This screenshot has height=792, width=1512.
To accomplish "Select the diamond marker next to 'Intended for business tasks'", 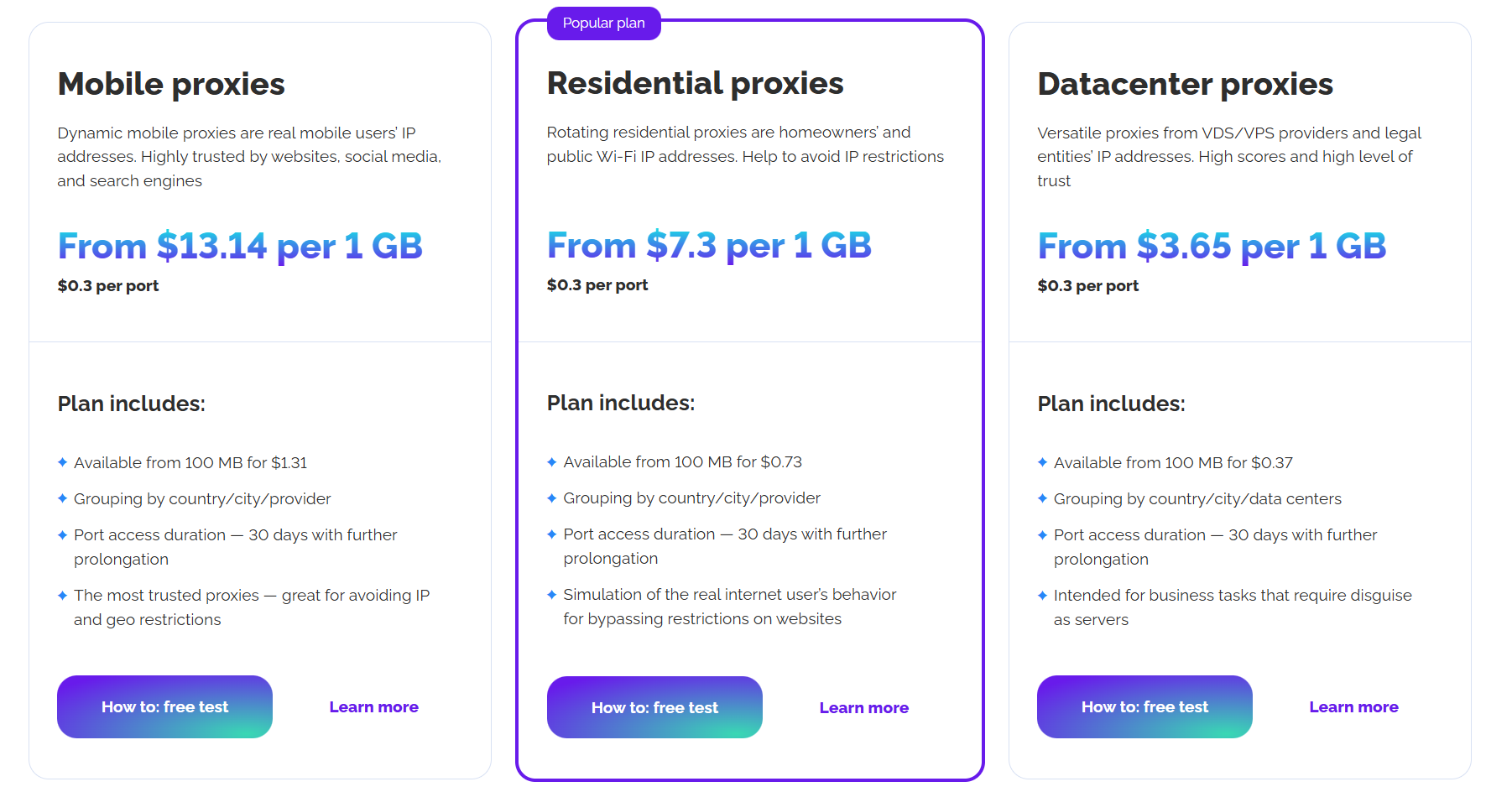I will 1043,595.
